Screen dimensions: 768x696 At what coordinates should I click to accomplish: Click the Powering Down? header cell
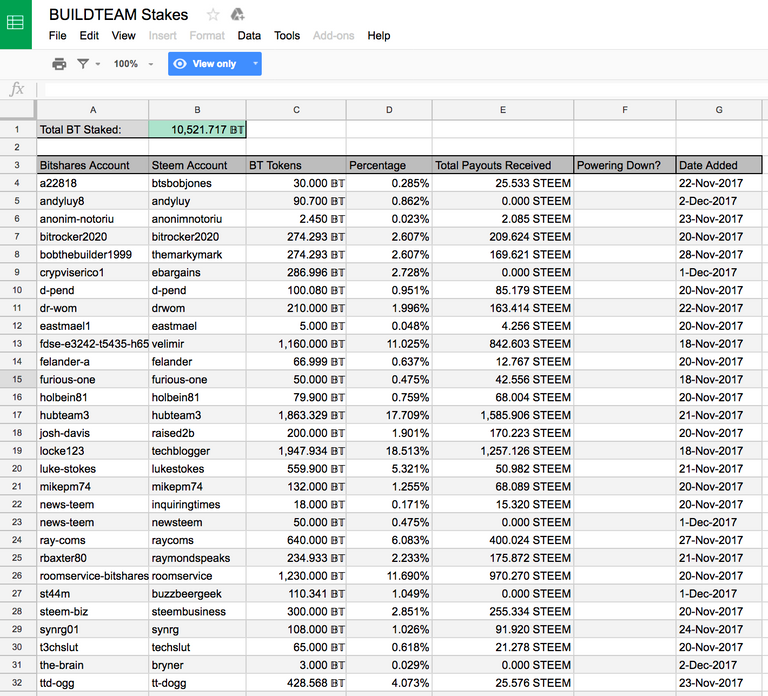click(625, 165)
